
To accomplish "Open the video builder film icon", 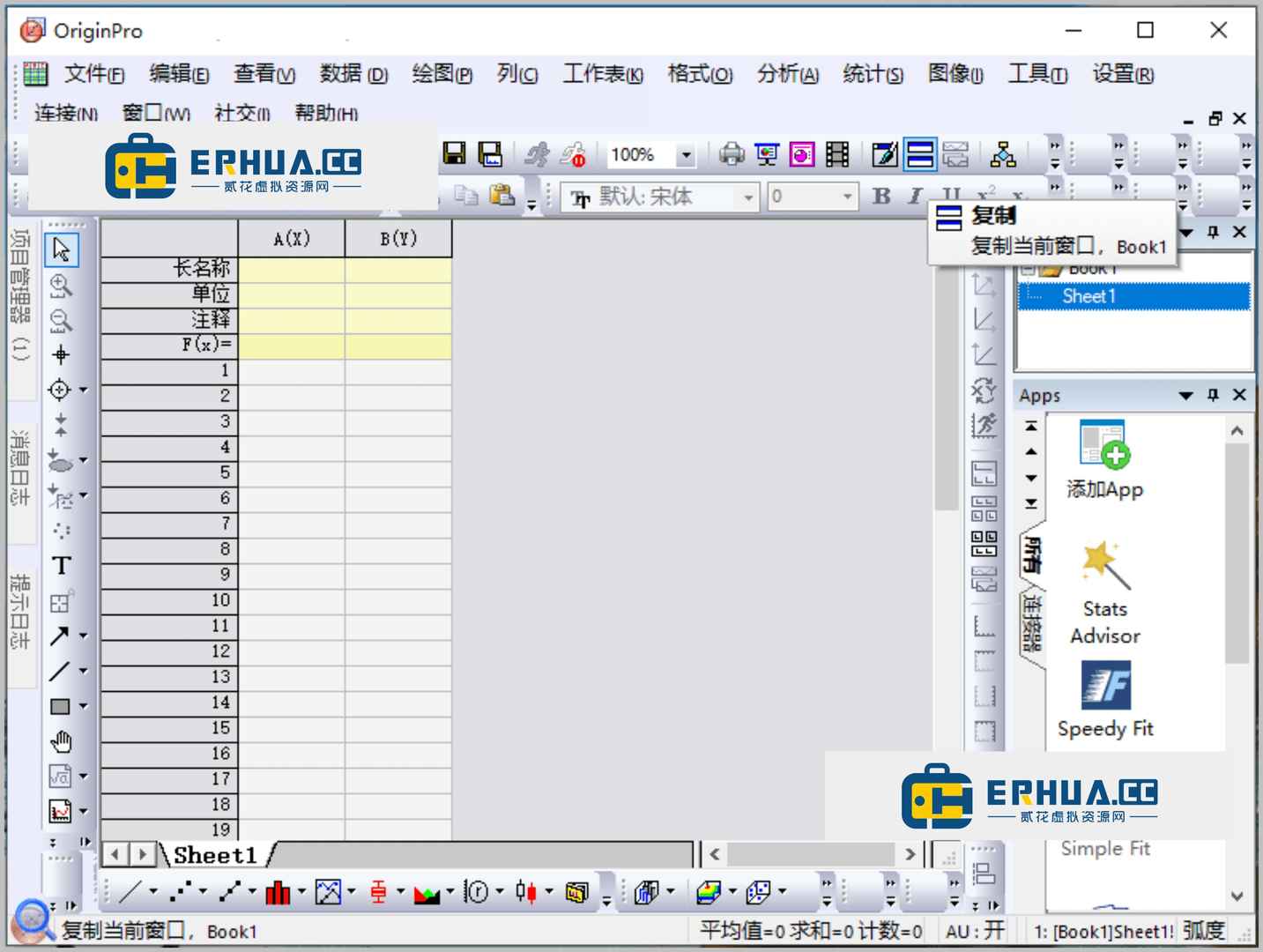I will pos(837,154).
